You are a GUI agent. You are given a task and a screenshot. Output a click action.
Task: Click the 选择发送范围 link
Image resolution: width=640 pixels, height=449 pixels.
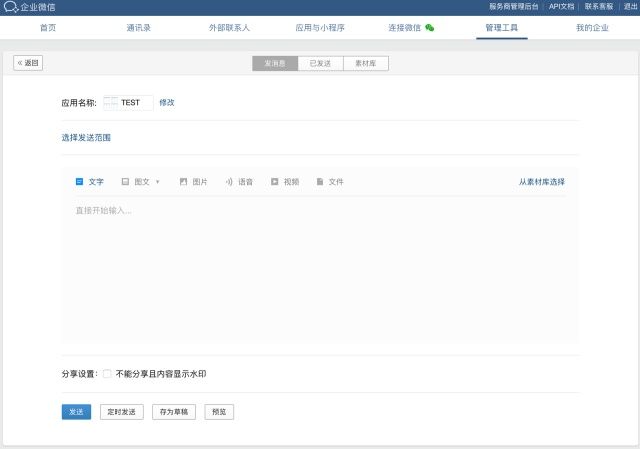[86, 137]
